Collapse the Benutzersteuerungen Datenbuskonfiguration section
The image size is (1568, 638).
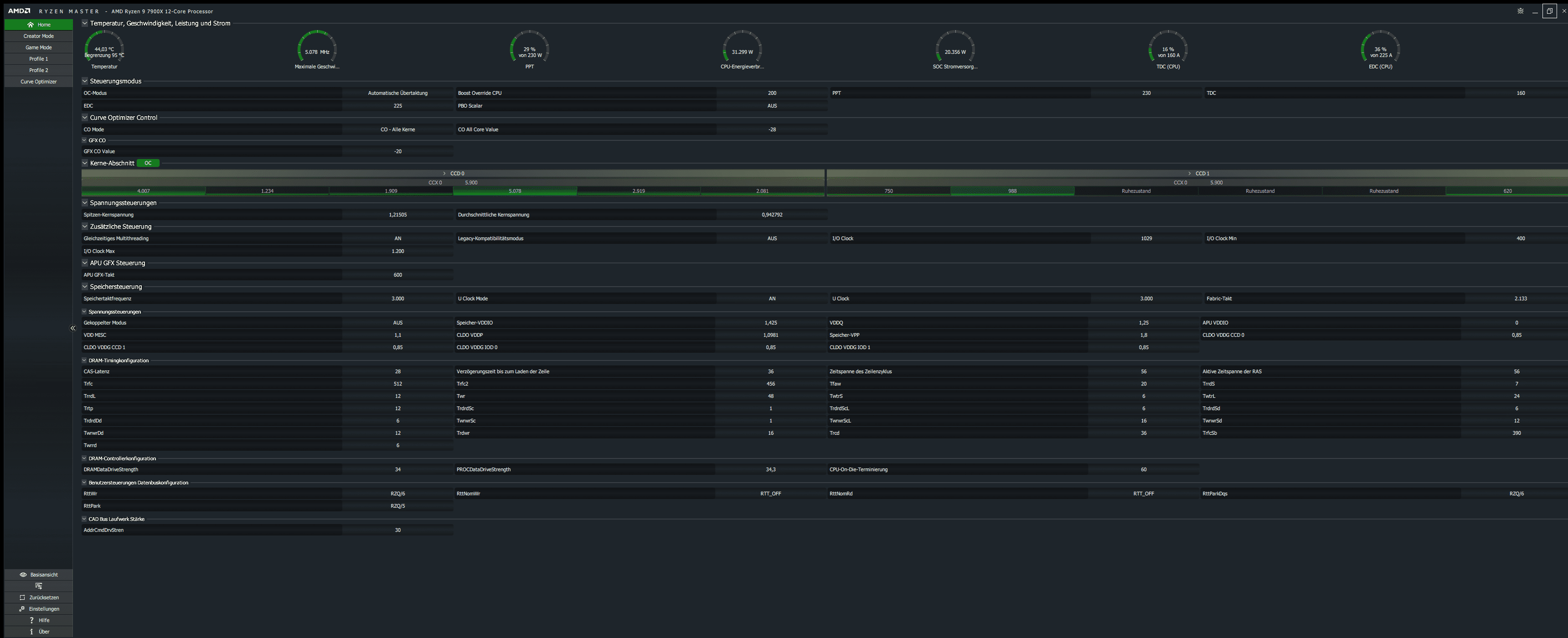coord(85,483)
